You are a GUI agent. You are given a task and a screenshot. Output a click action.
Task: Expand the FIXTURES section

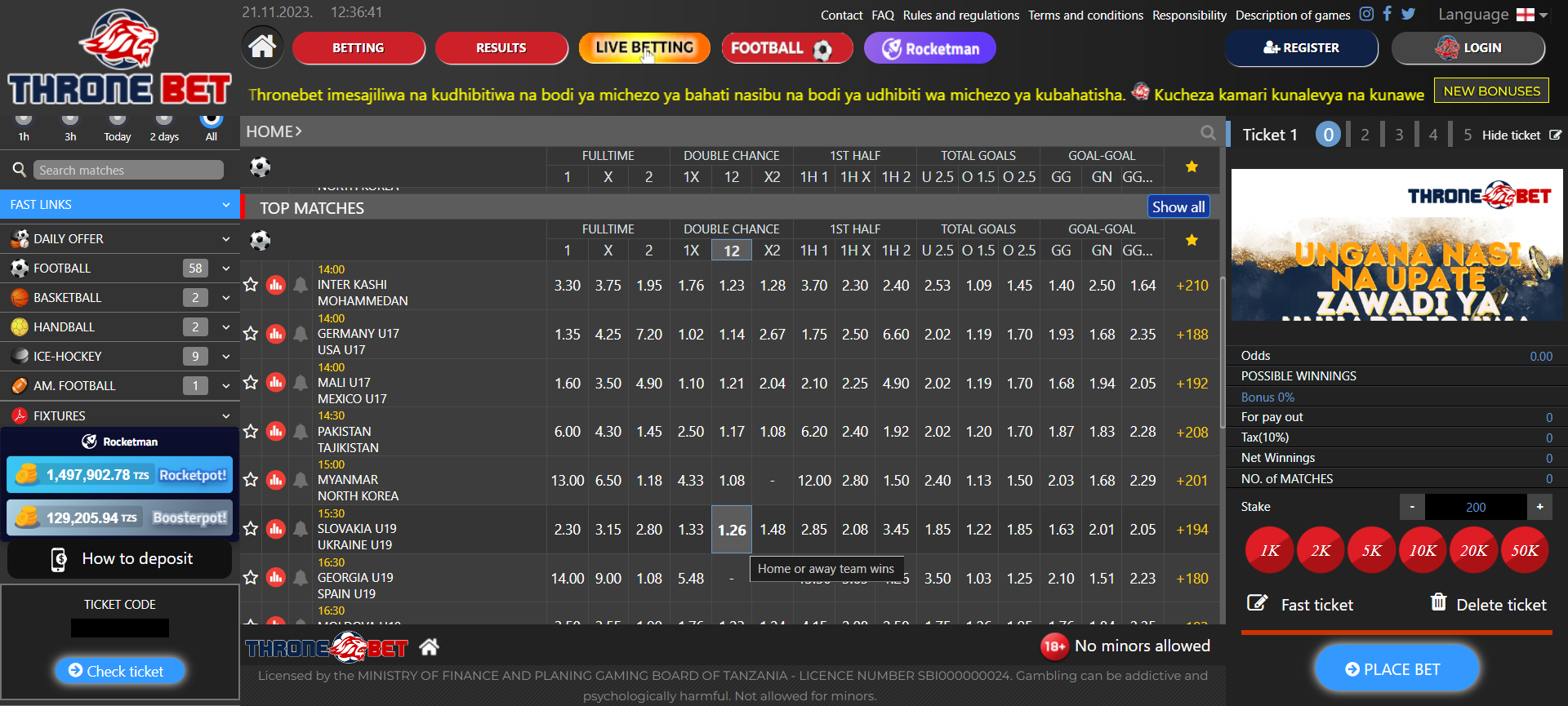pyautogui.click(x=120, y=416)
